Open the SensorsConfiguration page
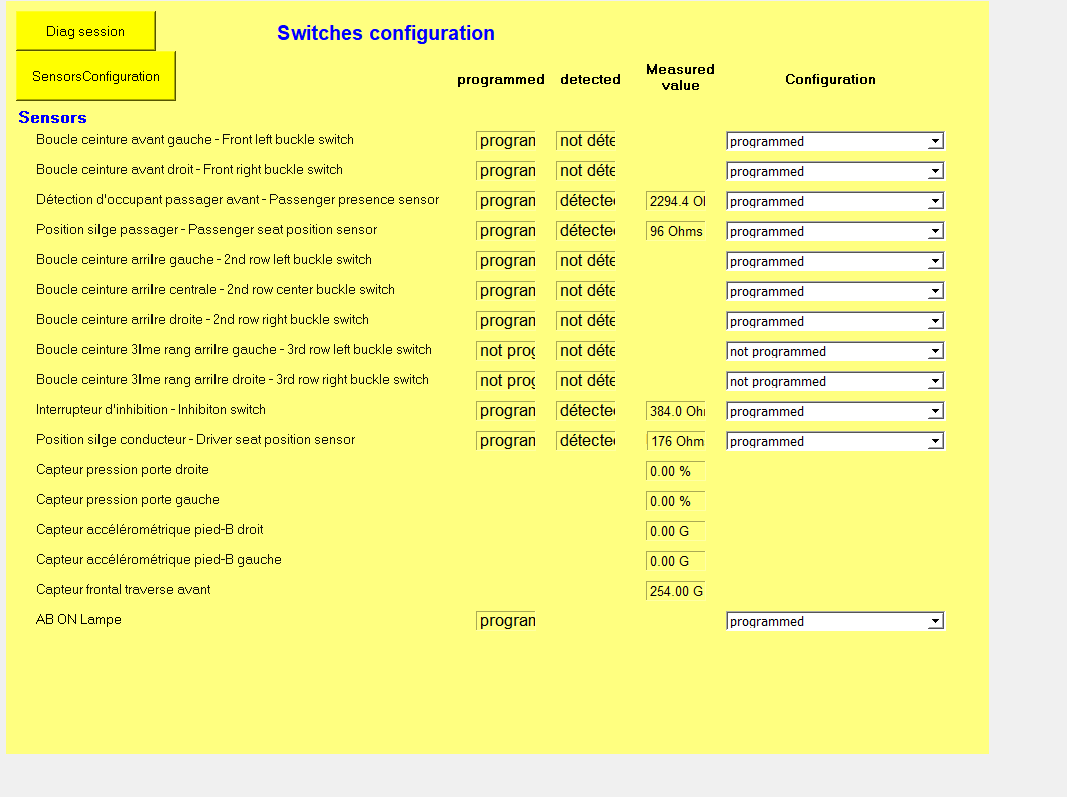The width and height of the screenshot is (1067, 797). coord(96,76)
